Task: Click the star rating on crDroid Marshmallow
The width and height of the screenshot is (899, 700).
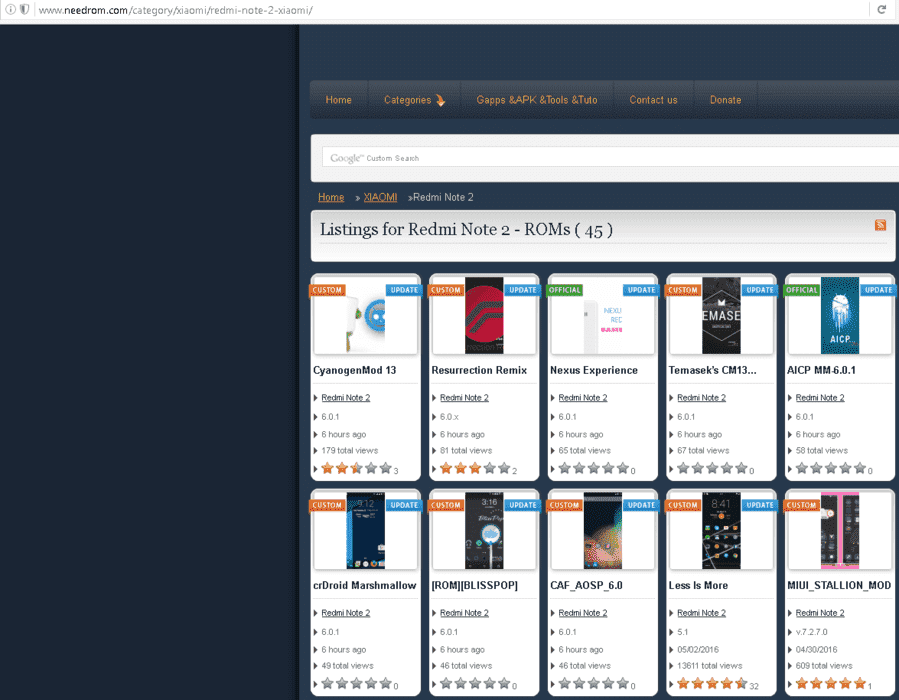Action: [x=357, y=683]
